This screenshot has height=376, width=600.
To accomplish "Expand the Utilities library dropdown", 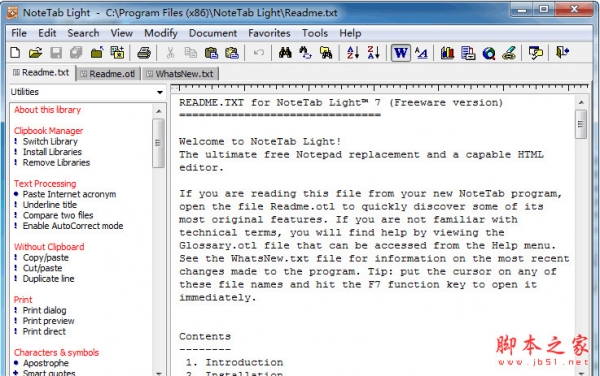I will pos(160,92).
